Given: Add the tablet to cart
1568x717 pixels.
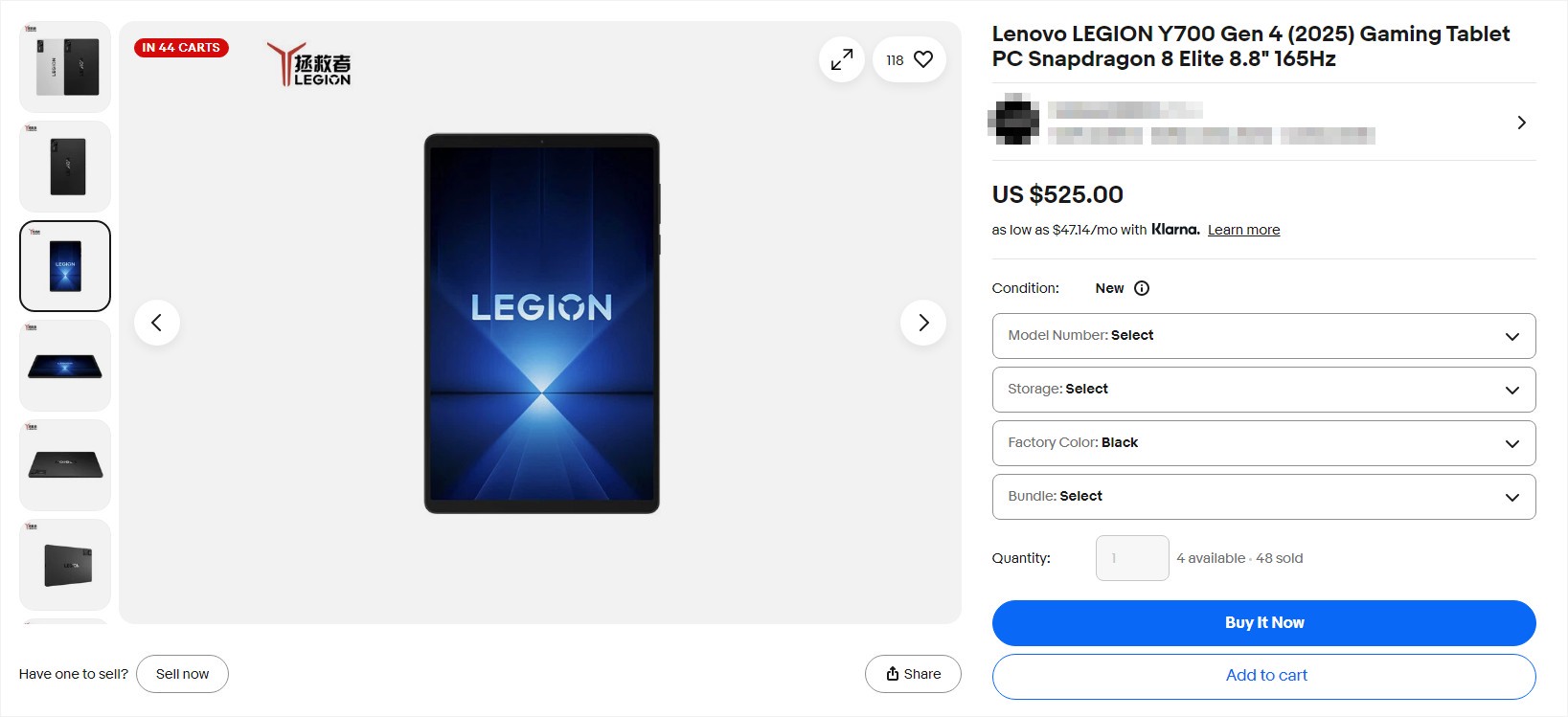Looking at the screenshot, I should click(1264, 676).
